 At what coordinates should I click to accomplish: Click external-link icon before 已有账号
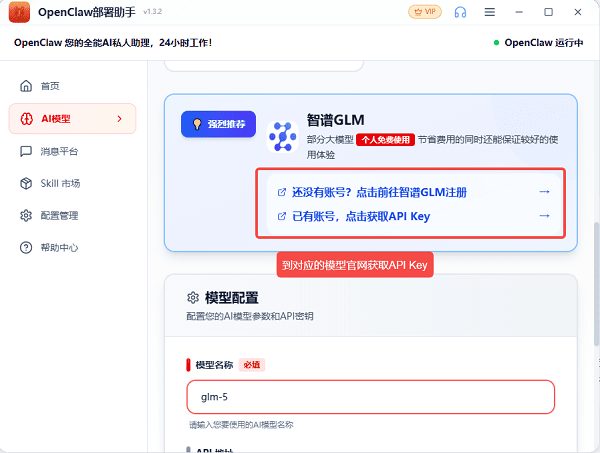point(282,216)
